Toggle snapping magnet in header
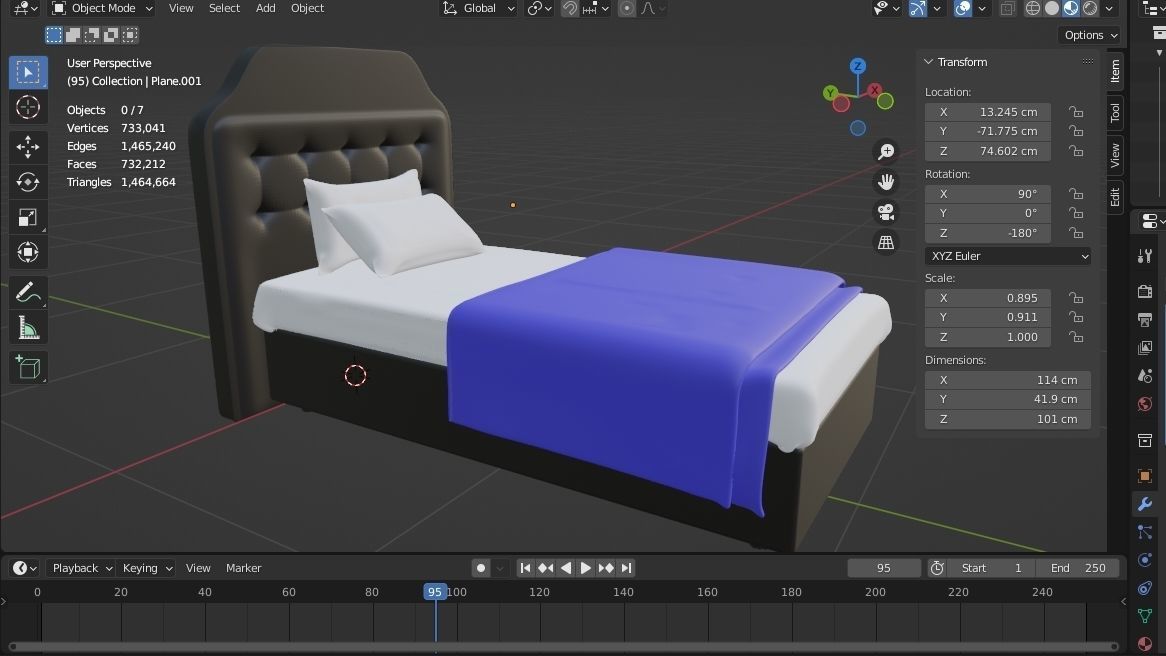Image resolution: width=1166 pixels, height=656 pixels. pos(570,8)
